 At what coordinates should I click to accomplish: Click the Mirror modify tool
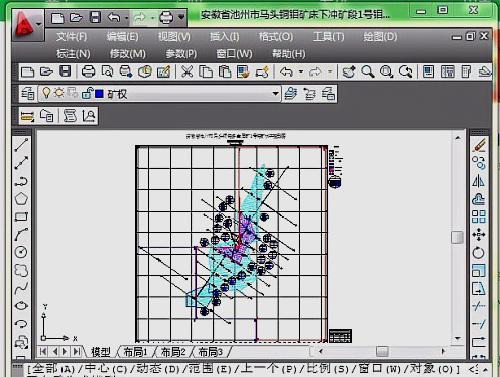tap(479, 181)
